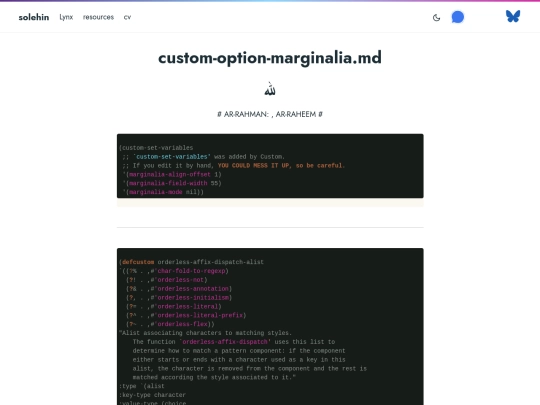Click the custom-option-marginalia.md page title
540x405 pixels.
270,58
